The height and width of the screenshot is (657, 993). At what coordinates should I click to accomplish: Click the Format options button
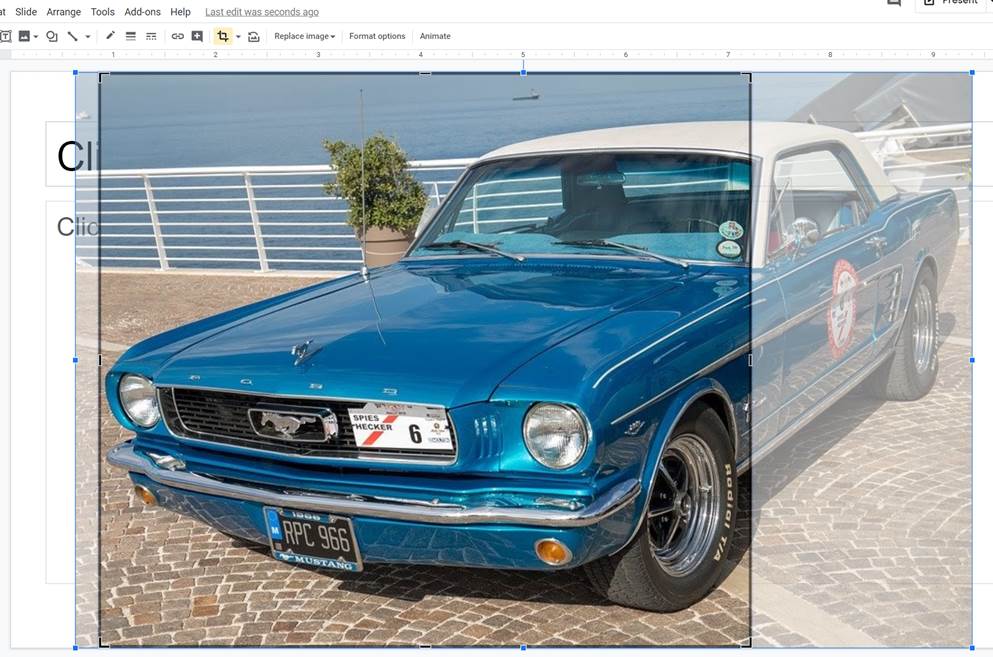(x=377, y=36)
